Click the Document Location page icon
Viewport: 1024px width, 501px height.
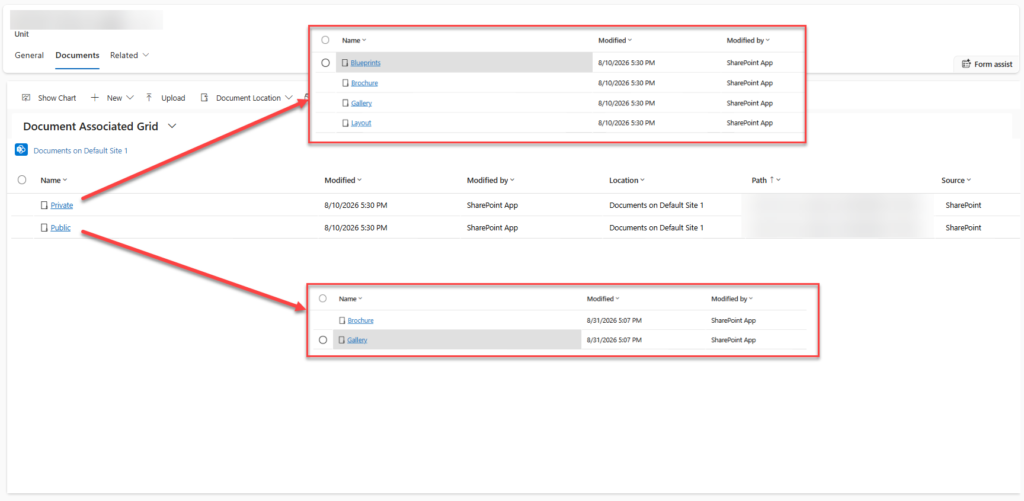(x=204, y=98)
